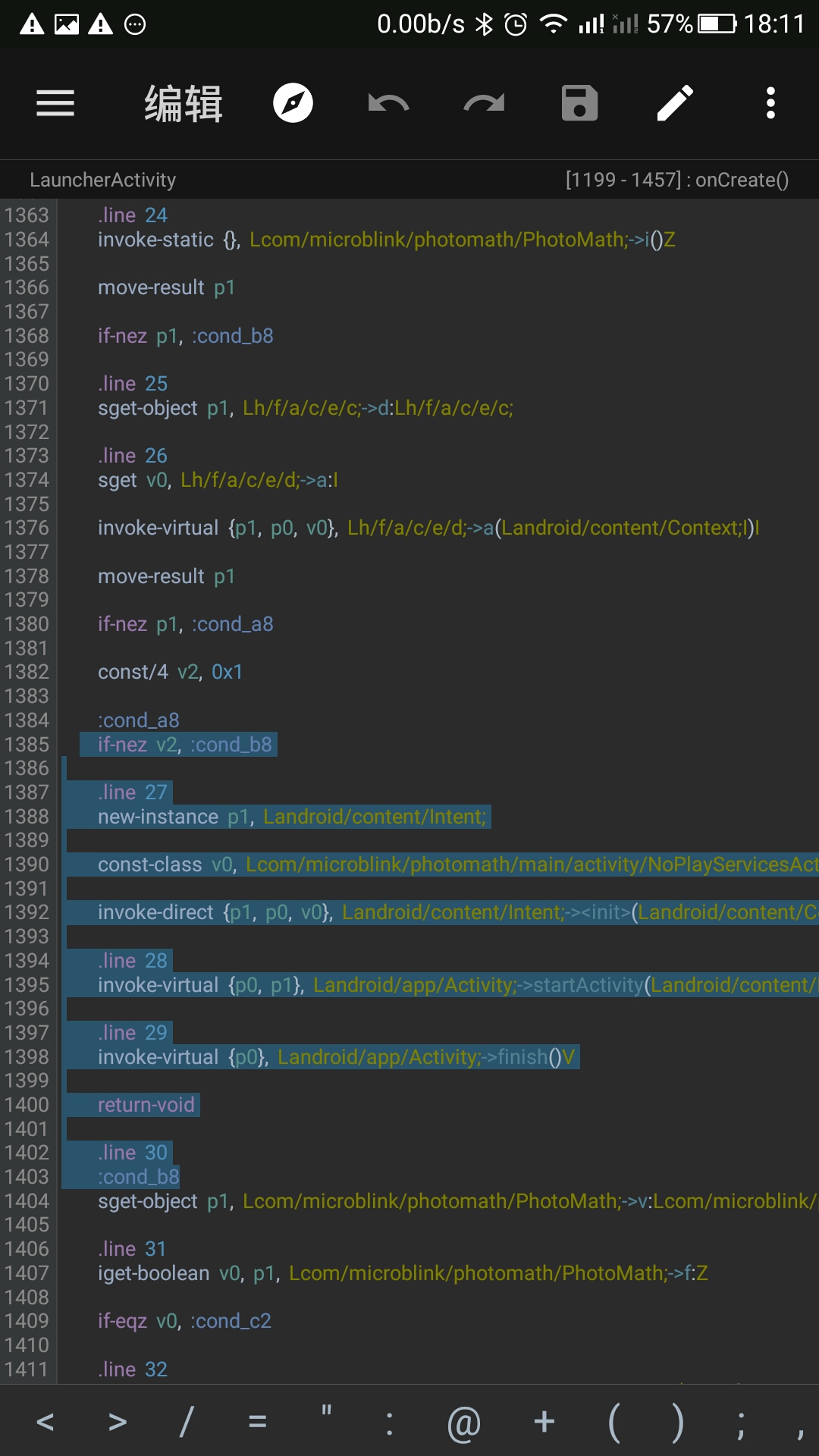This screenshot has width=819, height=1456.
Task: Open the three-dot overflow menu
Action: [770, 103]
